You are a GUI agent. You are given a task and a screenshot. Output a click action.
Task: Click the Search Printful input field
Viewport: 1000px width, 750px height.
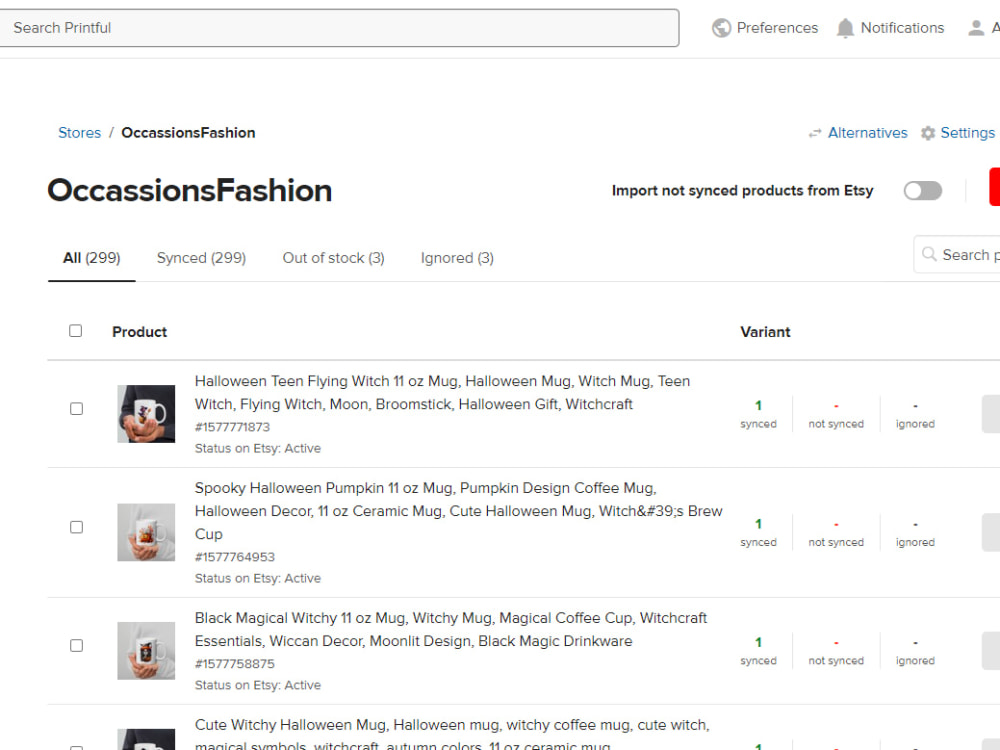[339, 28]
